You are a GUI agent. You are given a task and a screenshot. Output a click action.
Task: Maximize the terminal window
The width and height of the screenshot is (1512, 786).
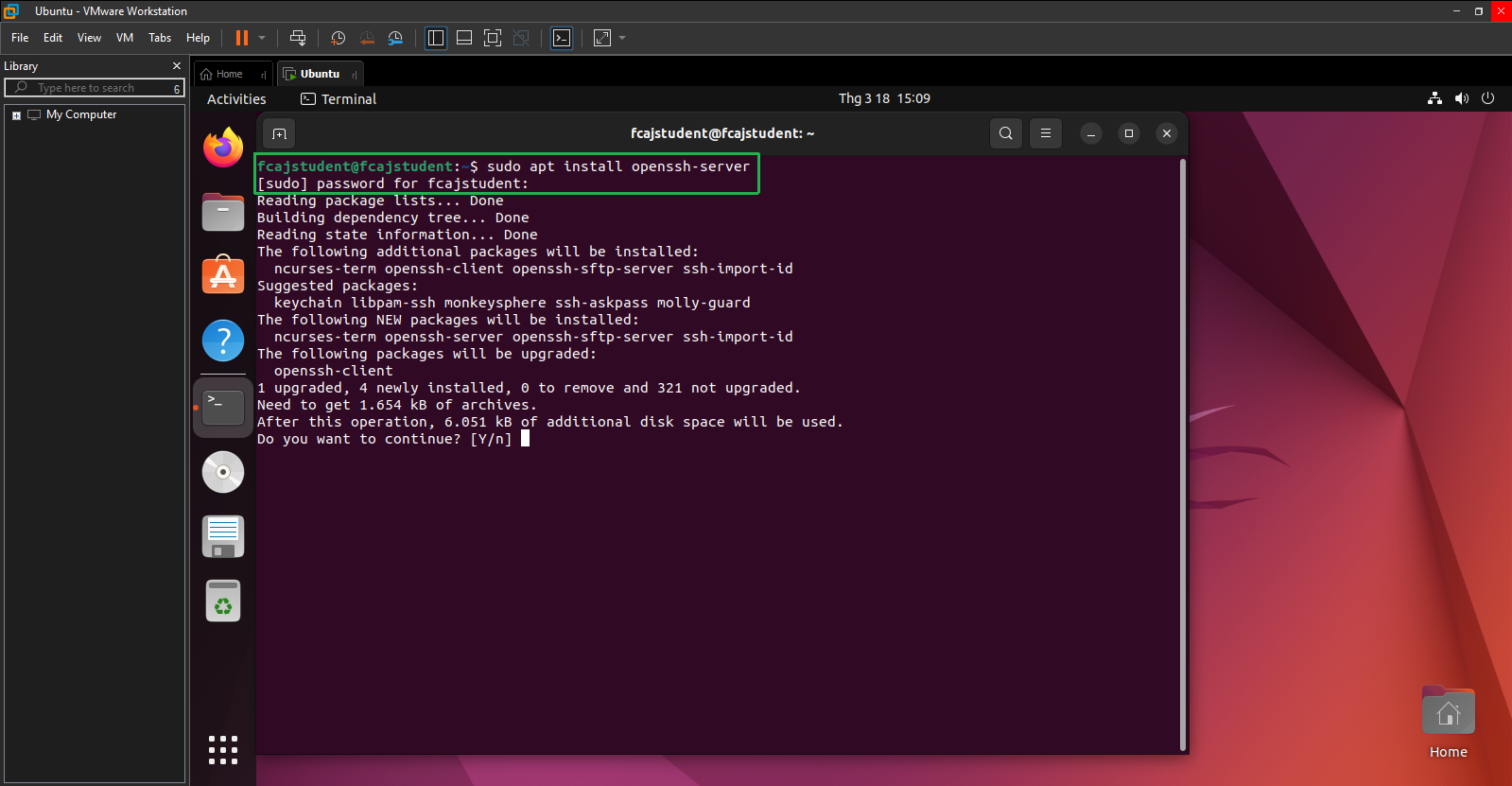1129,133
